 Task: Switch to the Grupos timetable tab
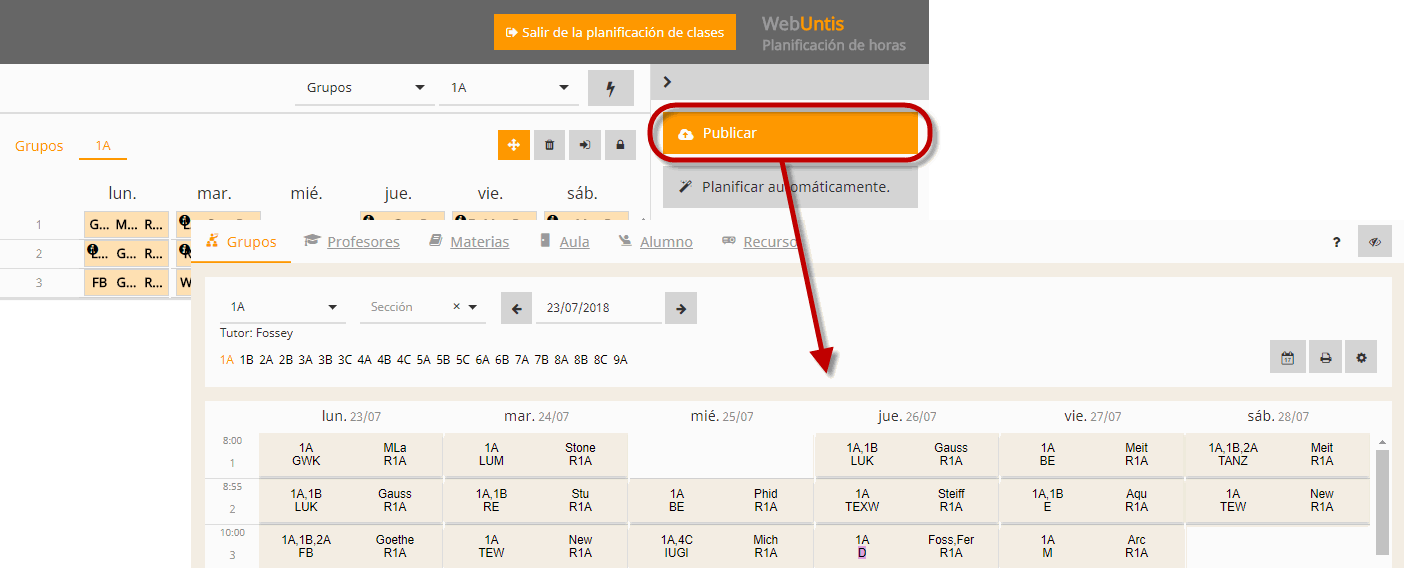click(241, 242)
